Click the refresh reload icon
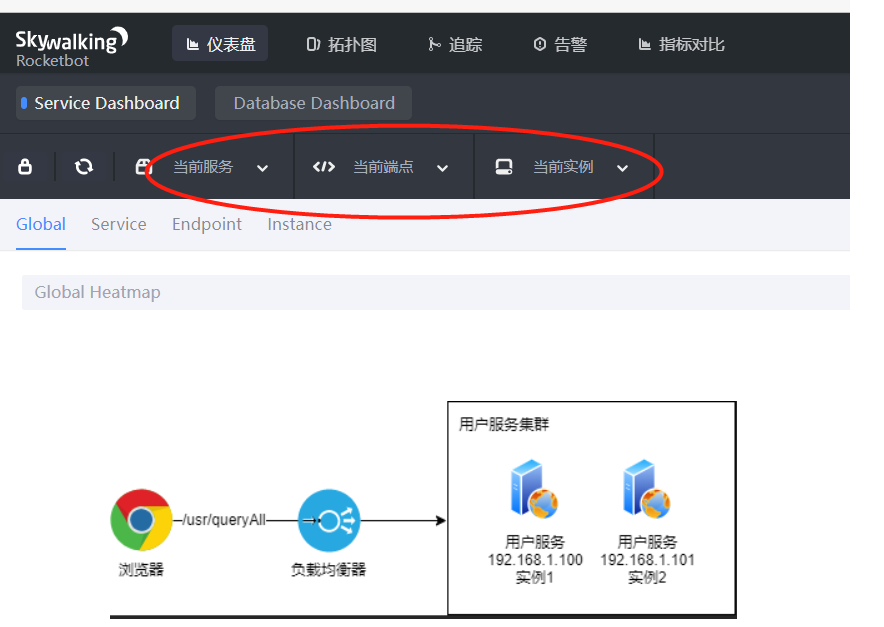The height and width of the screenshot is (627, 884). pyautogui.click(x=84, y=166)
